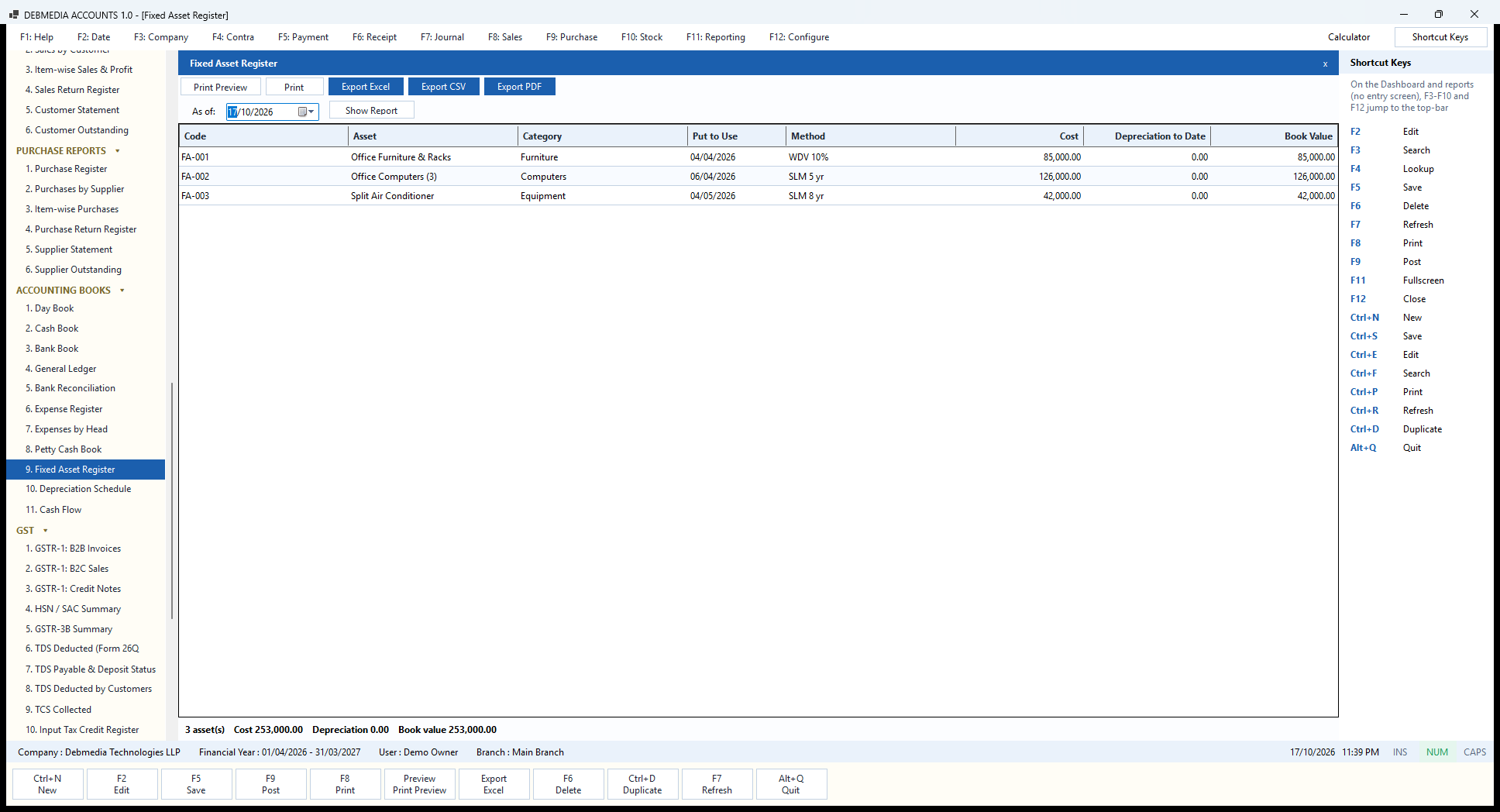Sort by the Put to Use column header

pyautogui.click(x=737, y=136)
